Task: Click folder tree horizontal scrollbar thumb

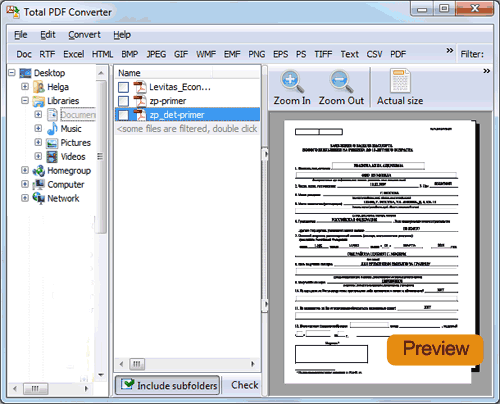Action: [36, 389]
